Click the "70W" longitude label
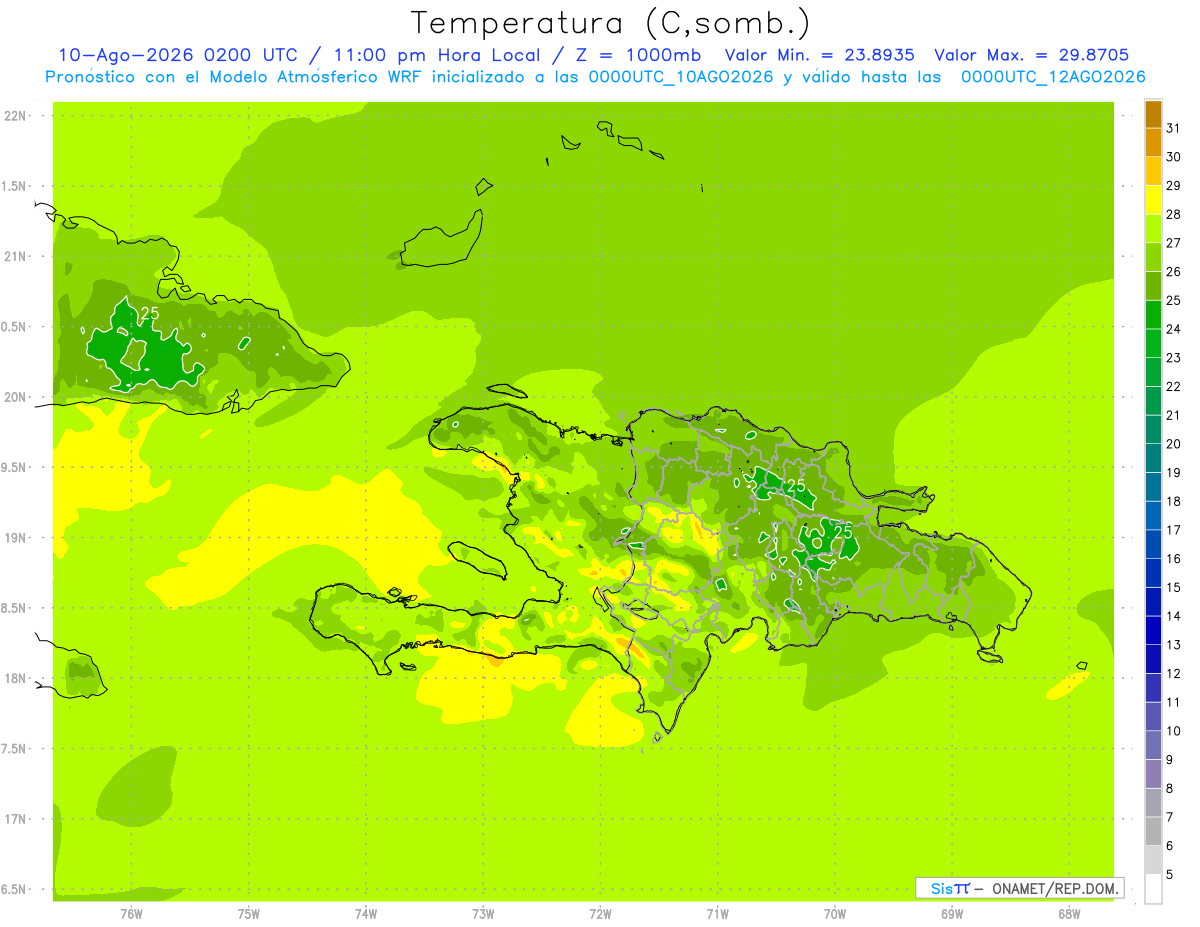This screenshot has width=1200, height=927. [x=835, y=914]
